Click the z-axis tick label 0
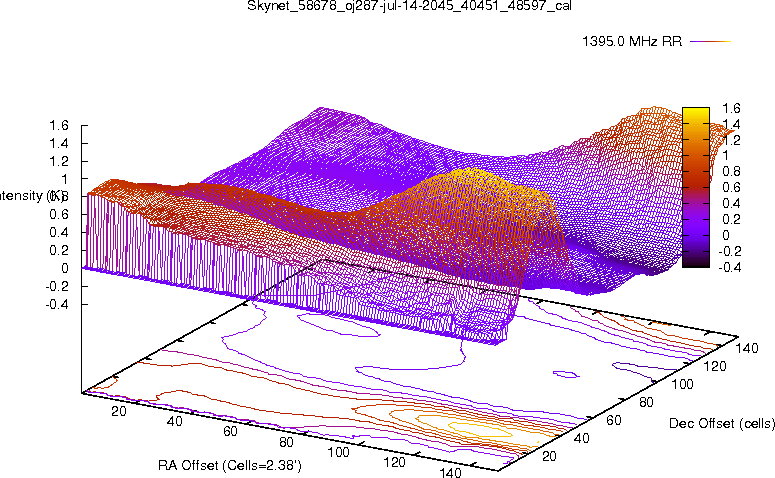Viewport: 775px width, 478px height. point(64,267)
